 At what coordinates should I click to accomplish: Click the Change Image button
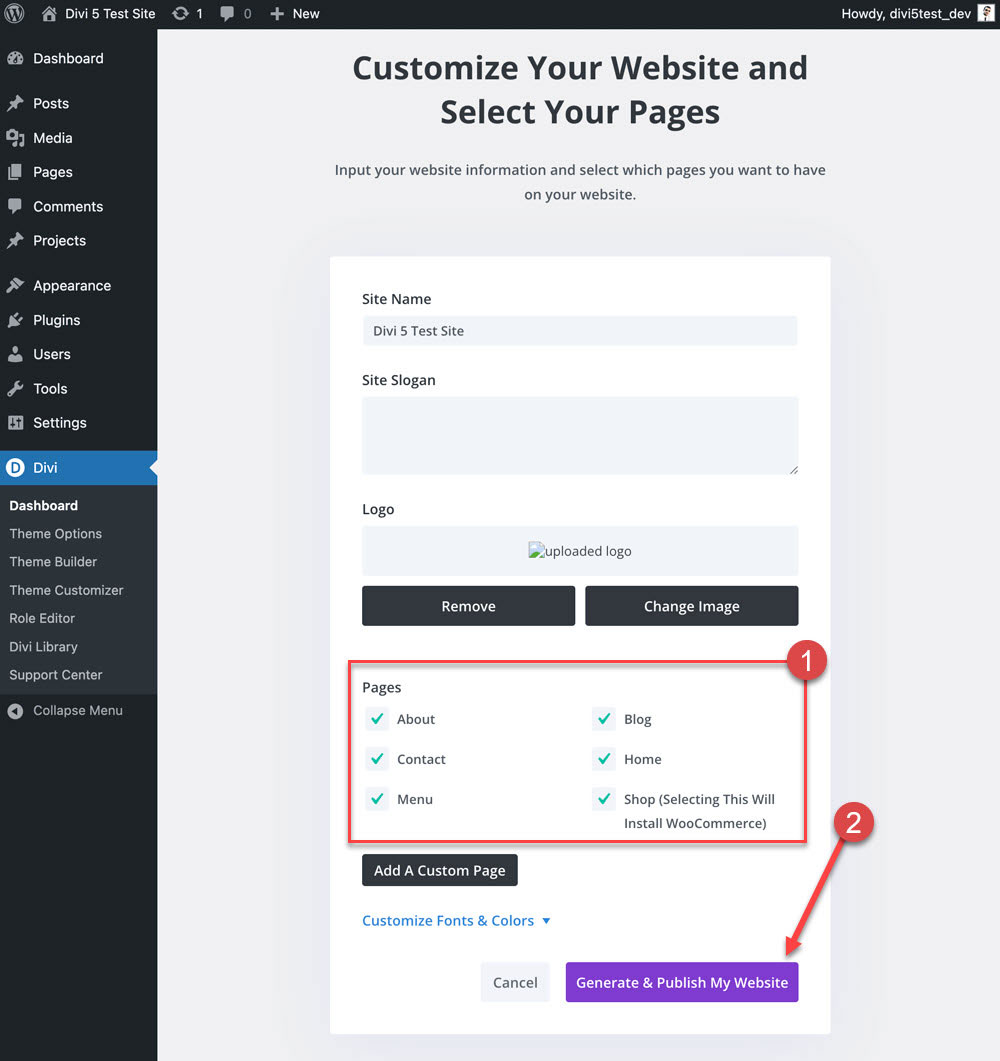point(691,606)
